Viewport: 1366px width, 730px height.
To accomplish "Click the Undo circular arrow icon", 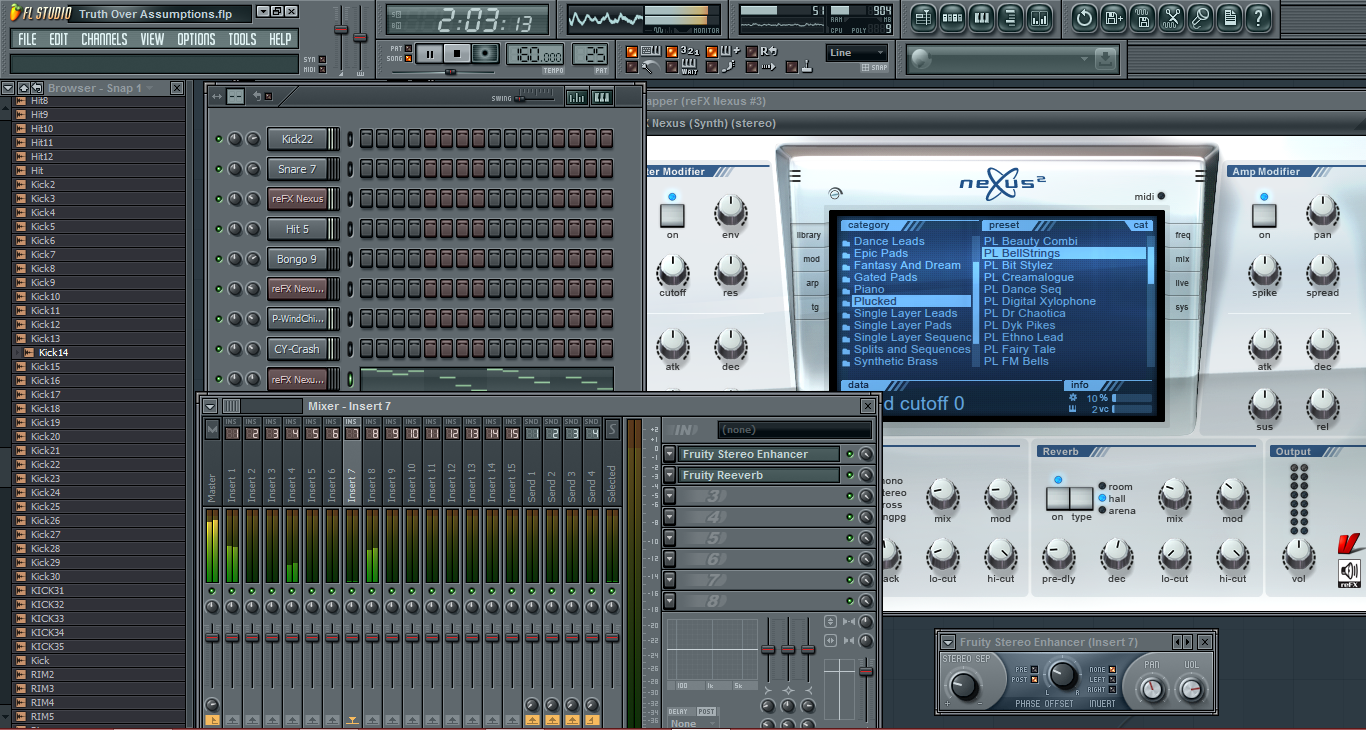I will 1084,17.
